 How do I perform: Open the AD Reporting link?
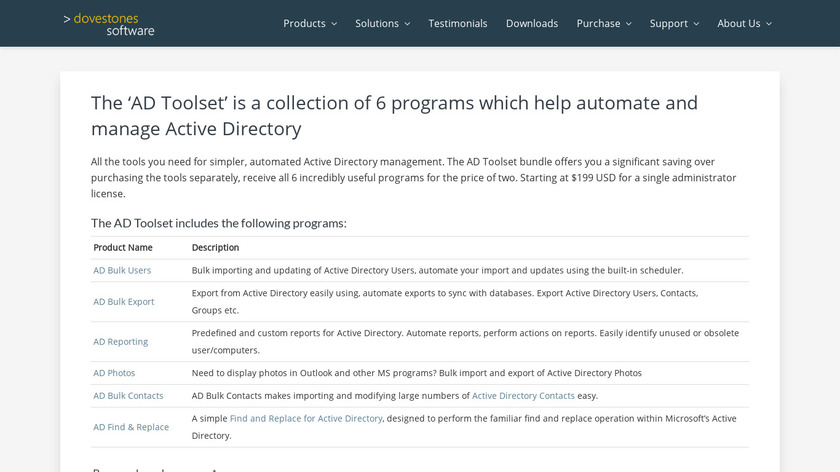coord(121,342)
